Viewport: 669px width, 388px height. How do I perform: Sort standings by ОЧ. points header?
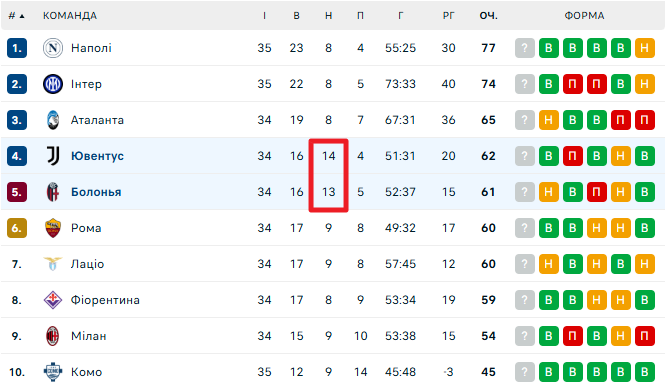pyautogui.click(x=489, y=16)
